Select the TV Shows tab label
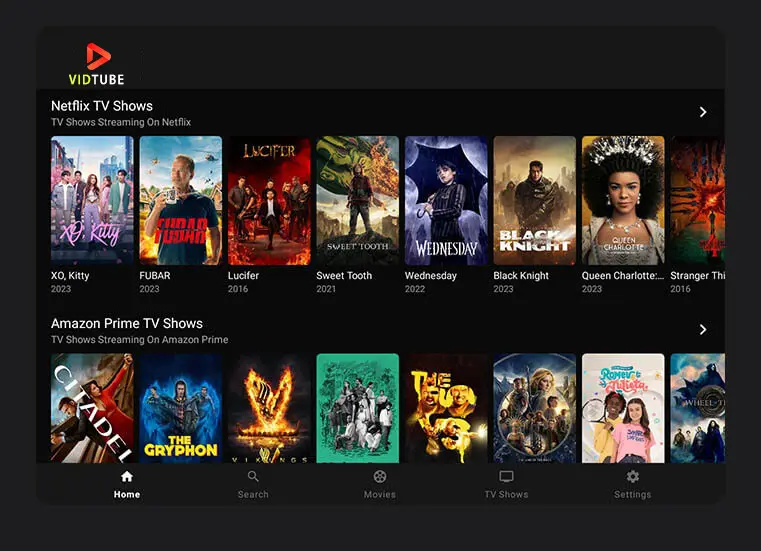 point(506,494)
